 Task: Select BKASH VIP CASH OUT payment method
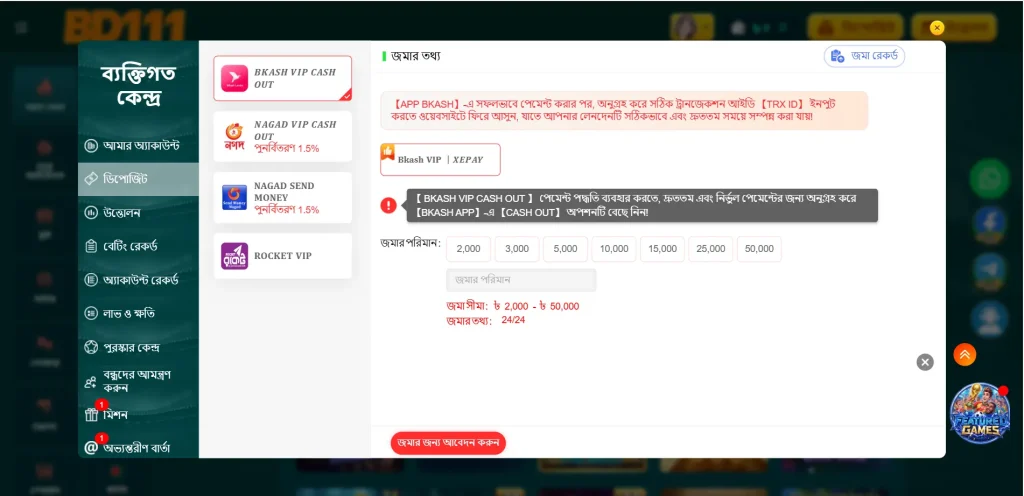click(x=282, y=78)
